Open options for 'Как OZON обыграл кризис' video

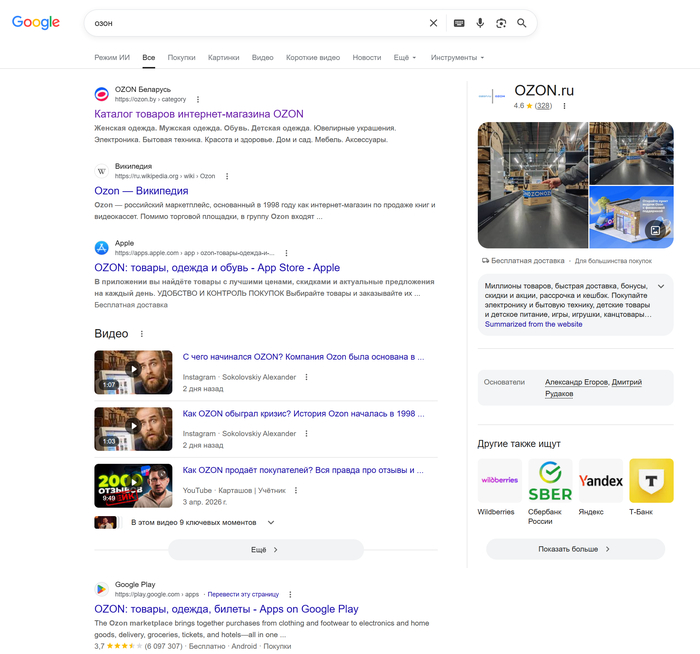306,433
